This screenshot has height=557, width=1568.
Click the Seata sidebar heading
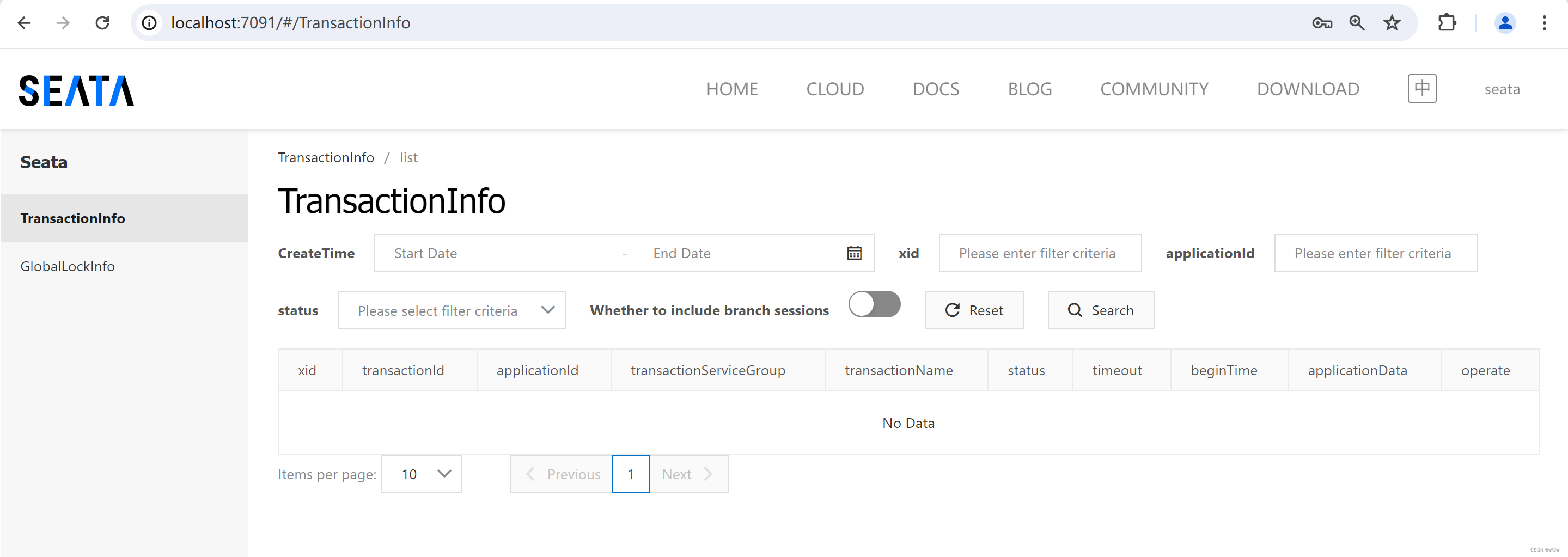(x=44, y=162)
